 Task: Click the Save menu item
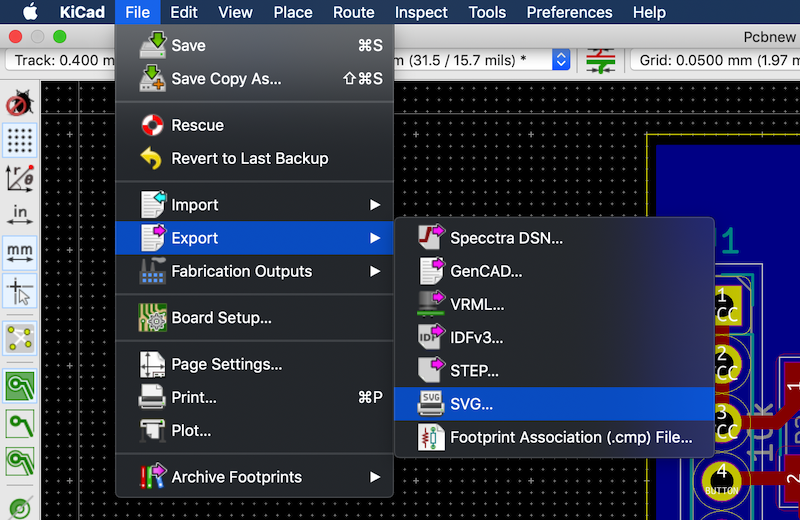[x=254, y=45]
